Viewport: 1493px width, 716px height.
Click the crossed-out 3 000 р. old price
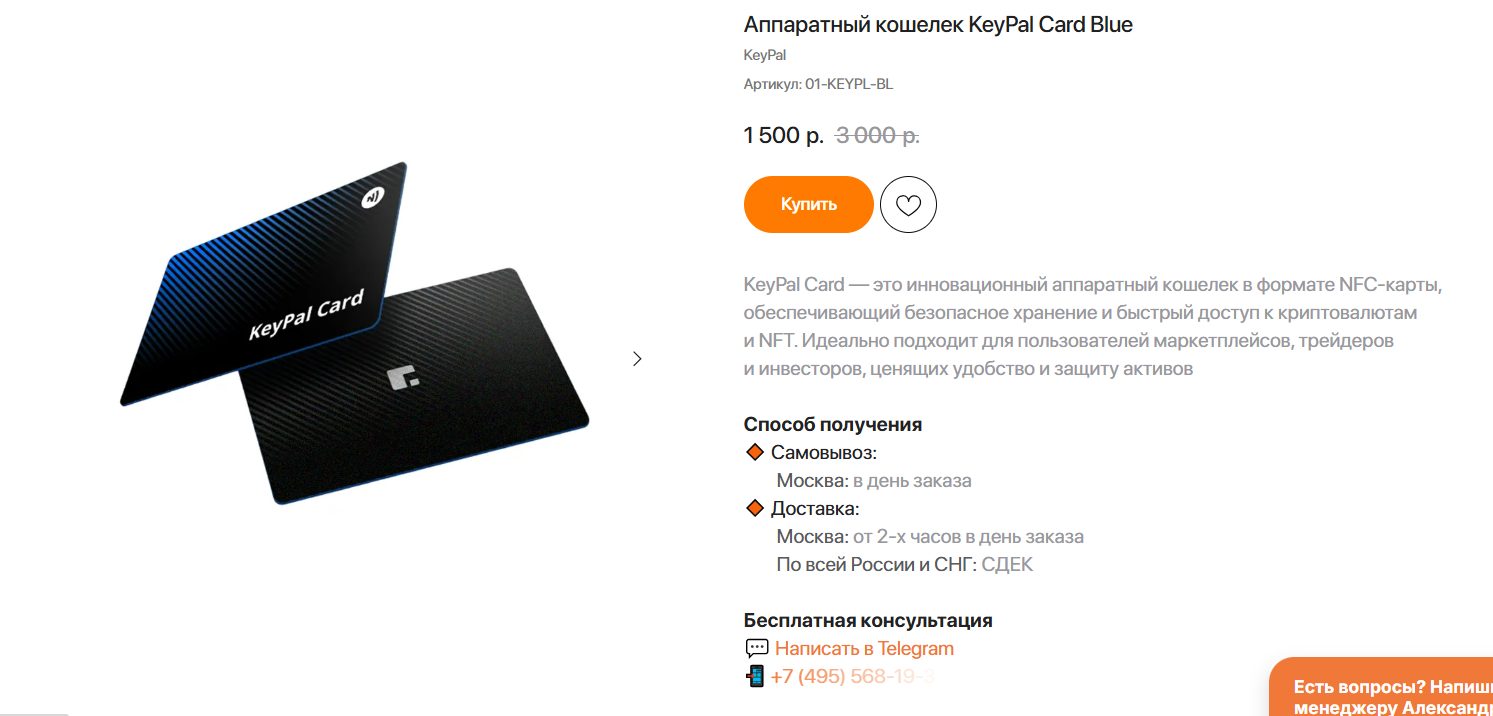point(877,135)
